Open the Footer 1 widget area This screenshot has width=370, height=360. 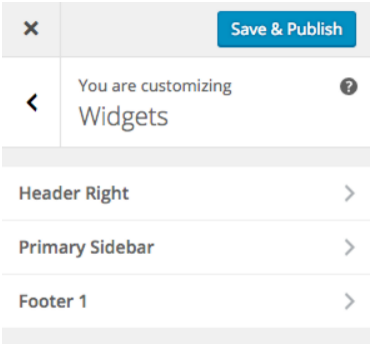(x=186, y=301)
